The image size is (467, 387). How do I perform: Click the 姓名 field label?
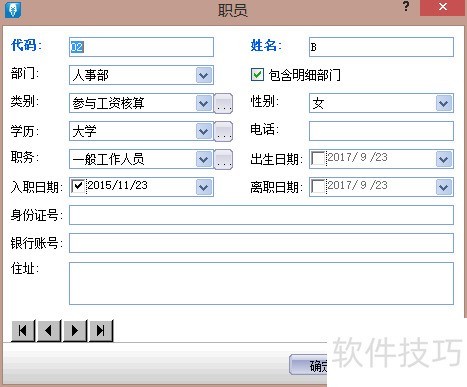coord(266,45)
